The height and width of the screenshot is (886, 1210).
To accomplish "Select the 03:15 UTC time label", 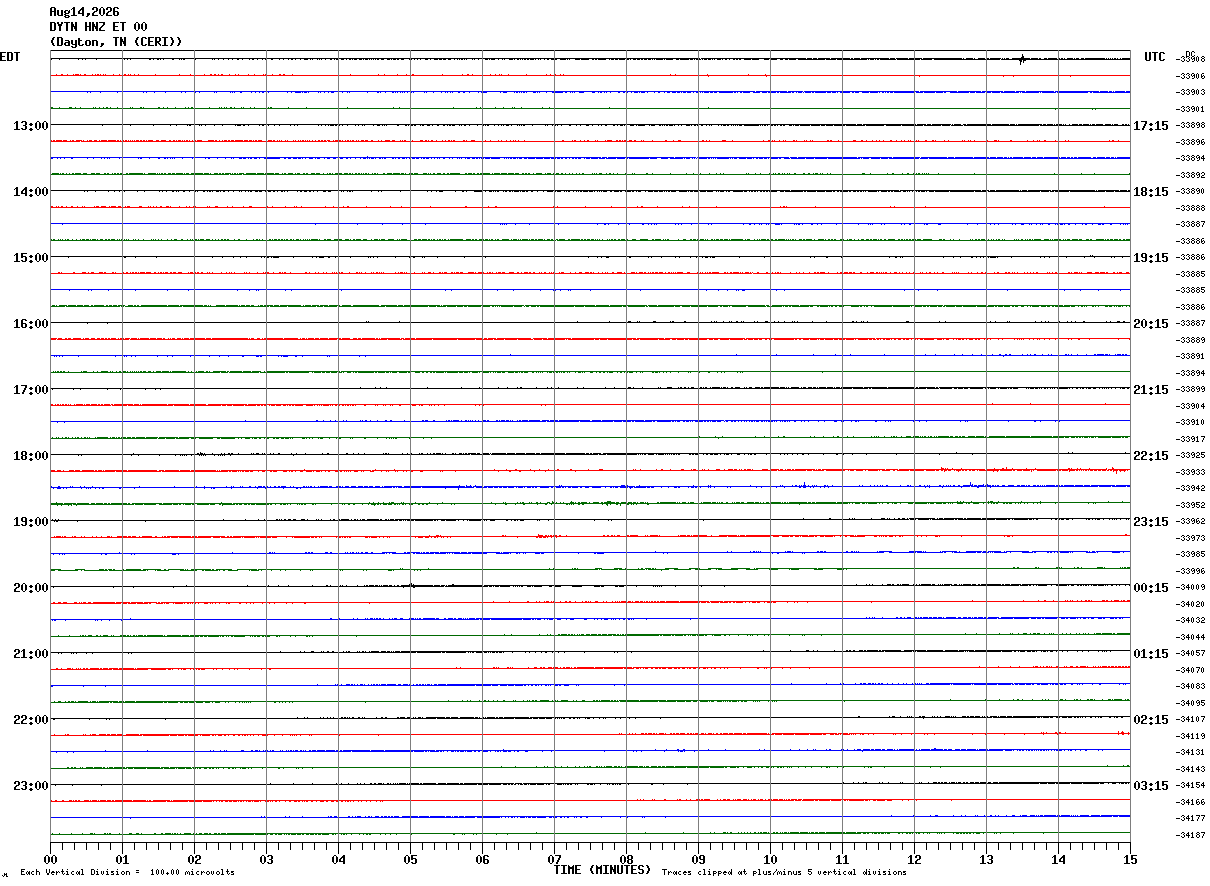I will click(1150, 786).
